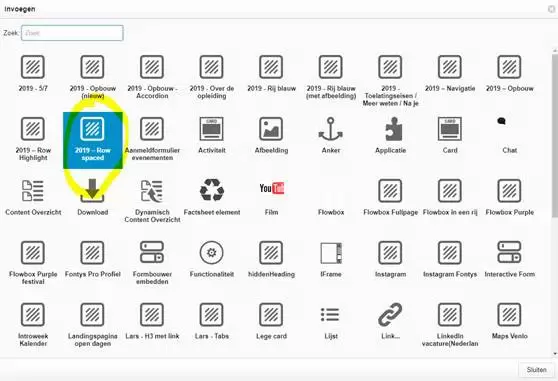Pick the Functionaliteit gear icon
Viewport: 558px width, 381px height.
(x=211, y=253)
